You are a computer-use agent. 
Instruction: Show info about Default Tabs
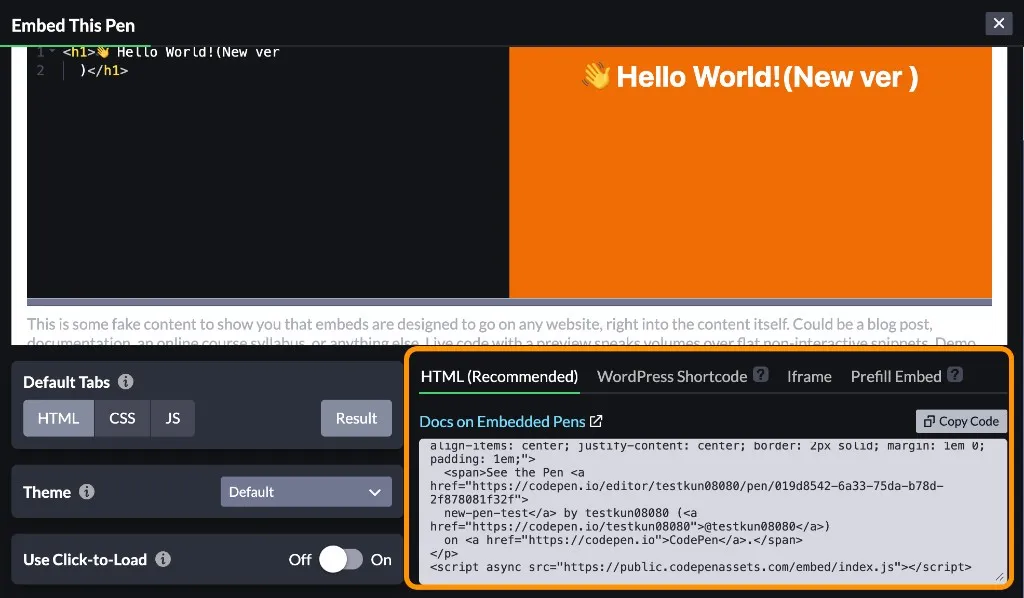pyautogui.click(x=125, y=381)
